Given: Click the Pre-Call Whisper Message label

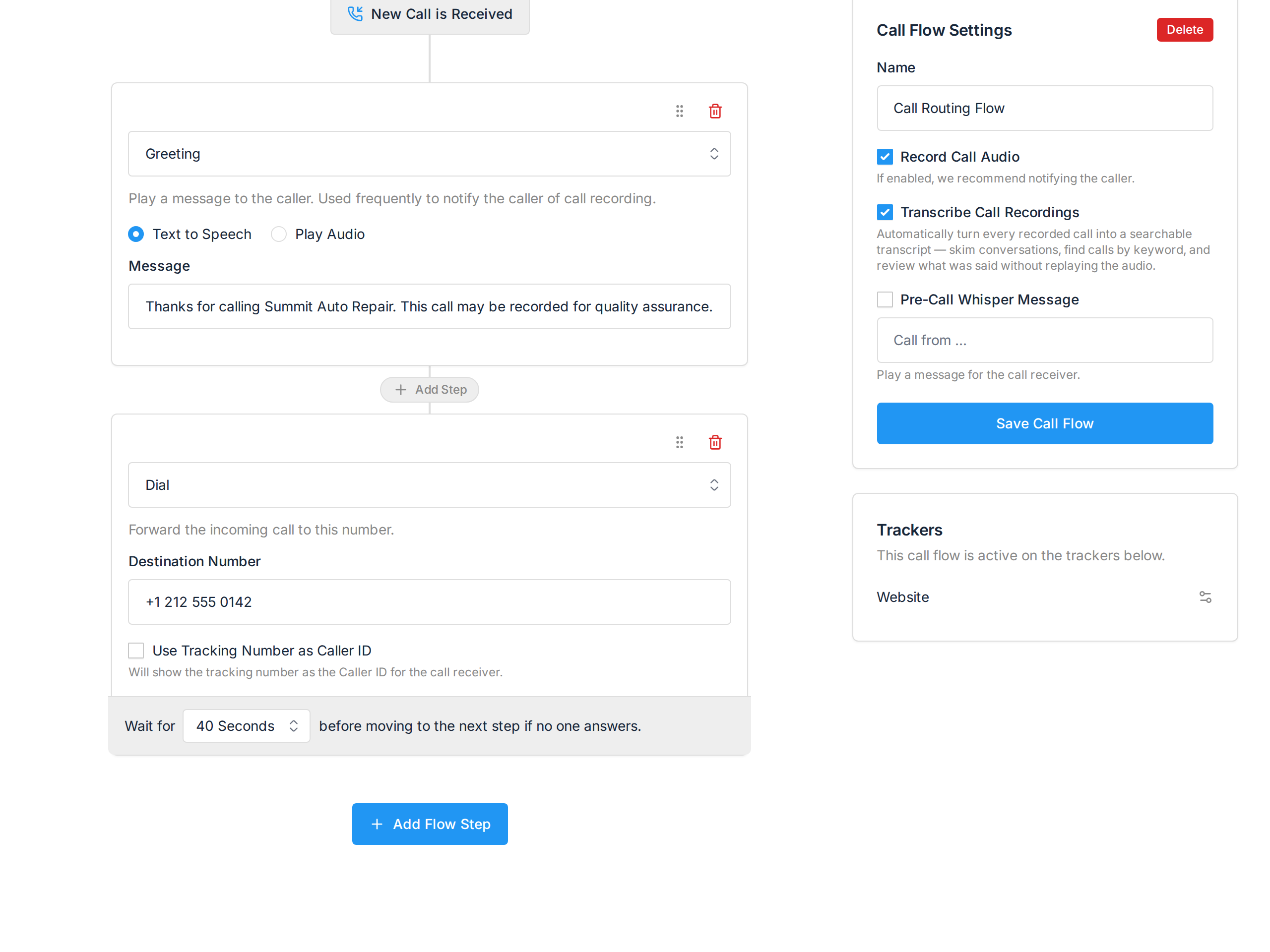Looking at the screenshot, I should (989, 299).
